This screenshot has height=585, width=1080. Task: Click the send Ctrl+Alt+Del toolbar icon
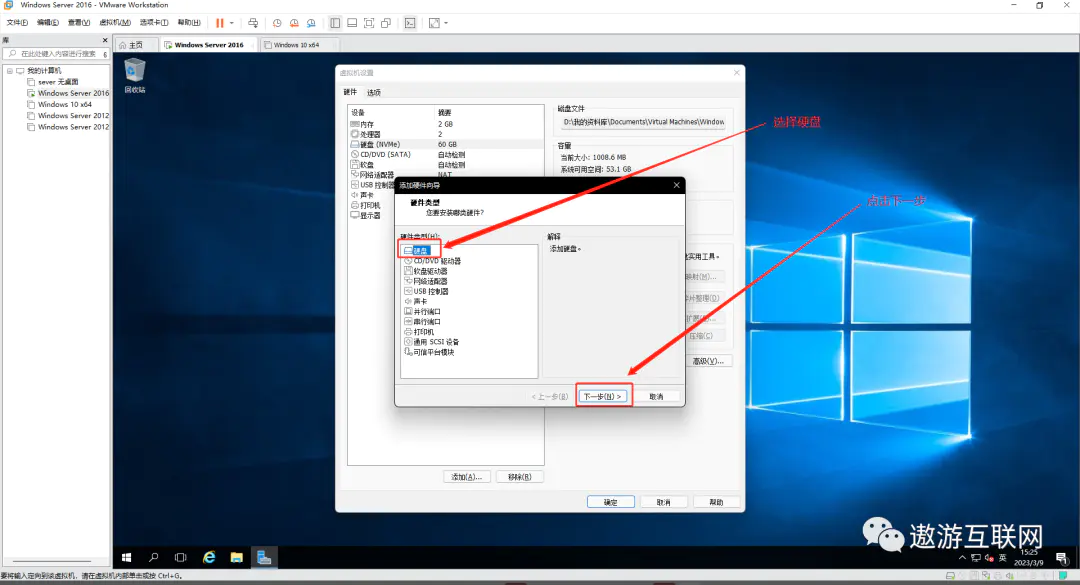pos(253,22)
